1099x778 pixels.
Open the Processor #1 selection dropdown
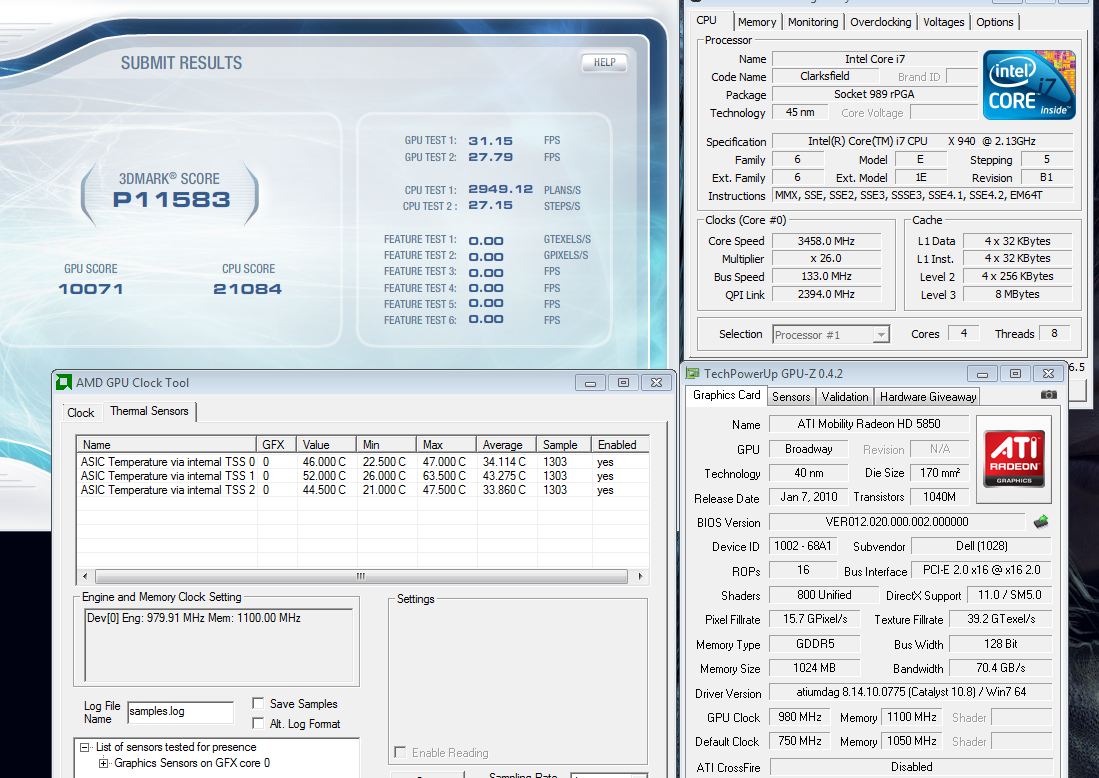[831, 334]
